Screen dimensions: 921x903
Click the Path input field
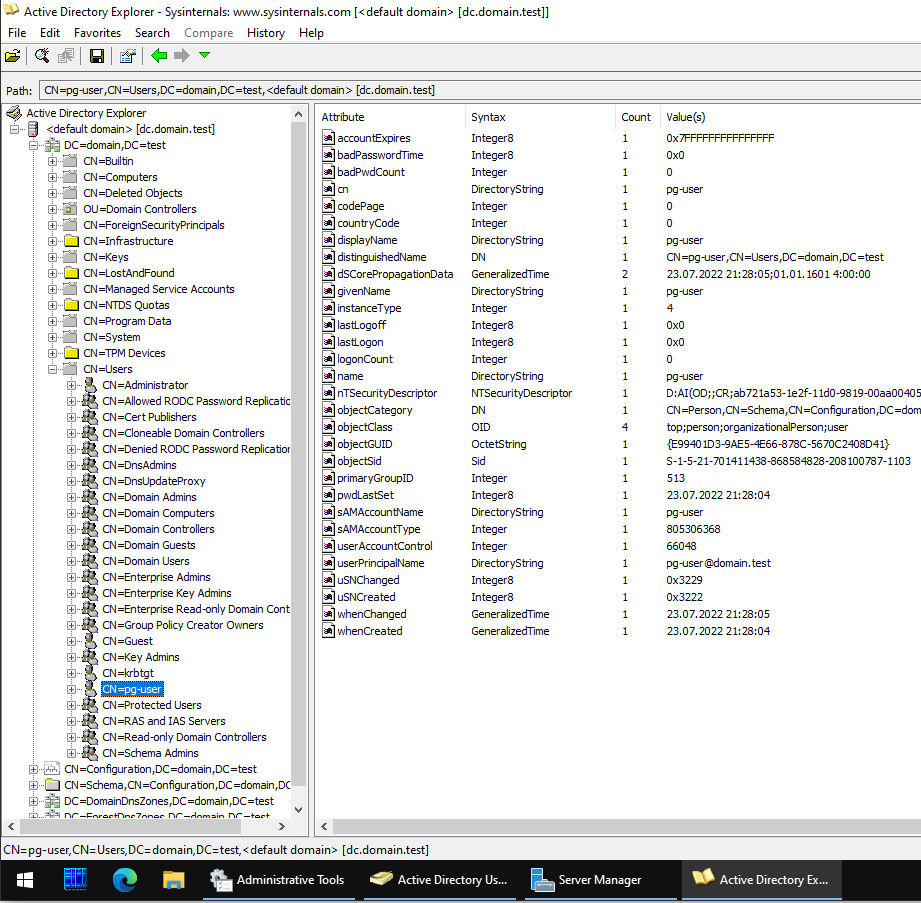coord(480,90)
